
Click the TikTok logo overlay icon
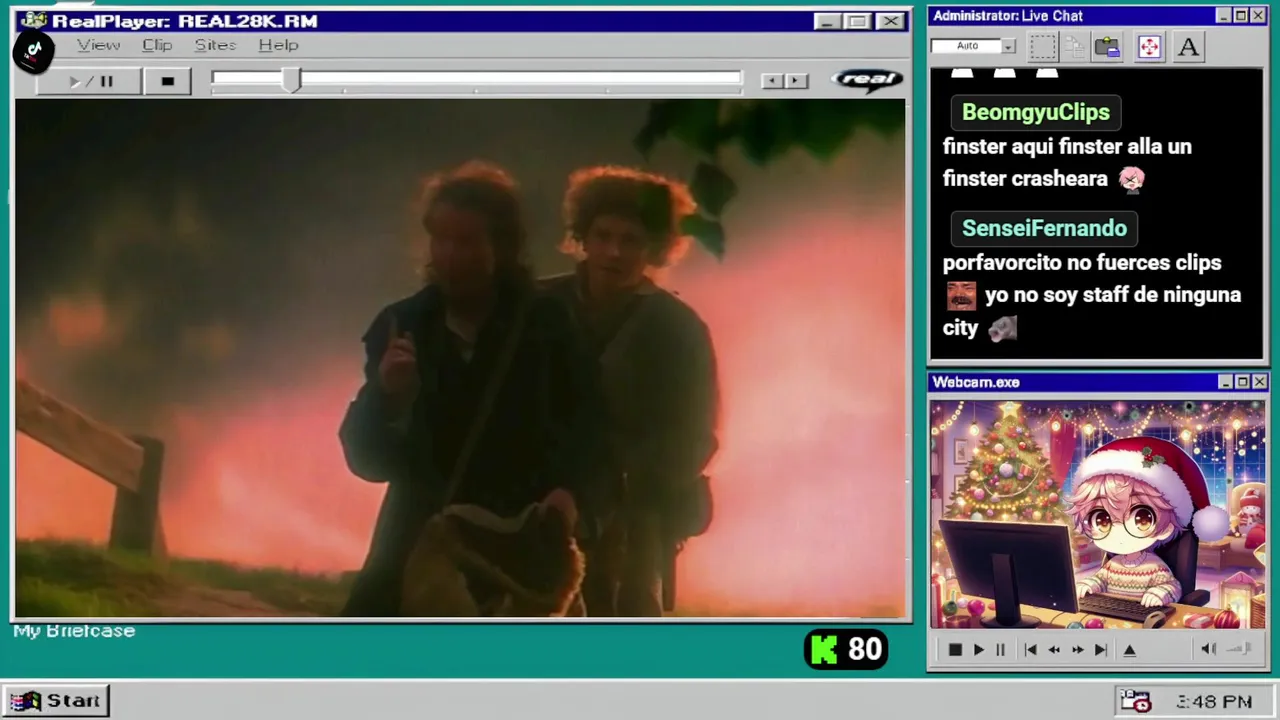pyautogui.click(x=33, y=50)
